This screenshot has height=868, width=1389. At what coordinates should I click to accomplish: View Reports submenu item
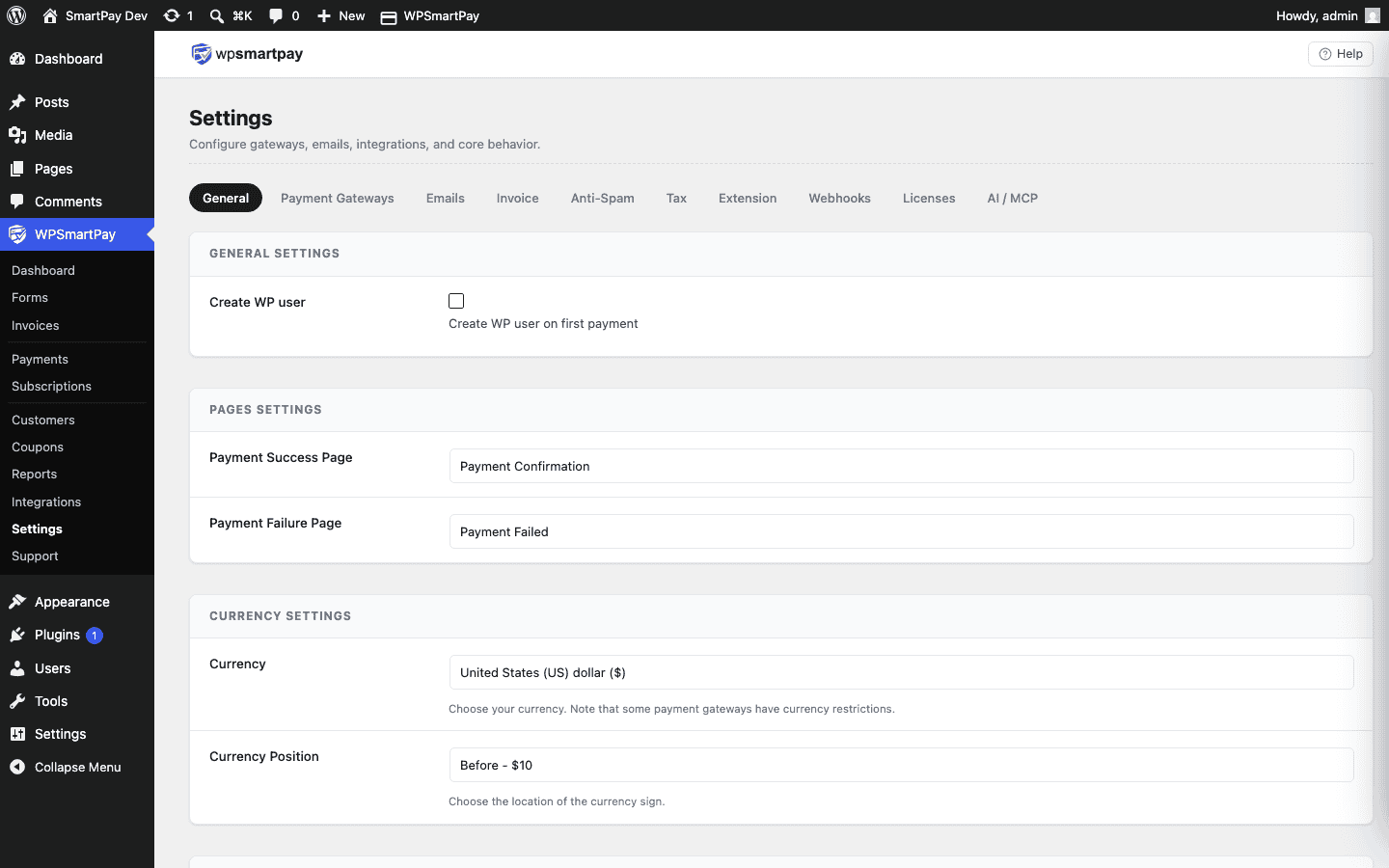(x=34, y=475)
